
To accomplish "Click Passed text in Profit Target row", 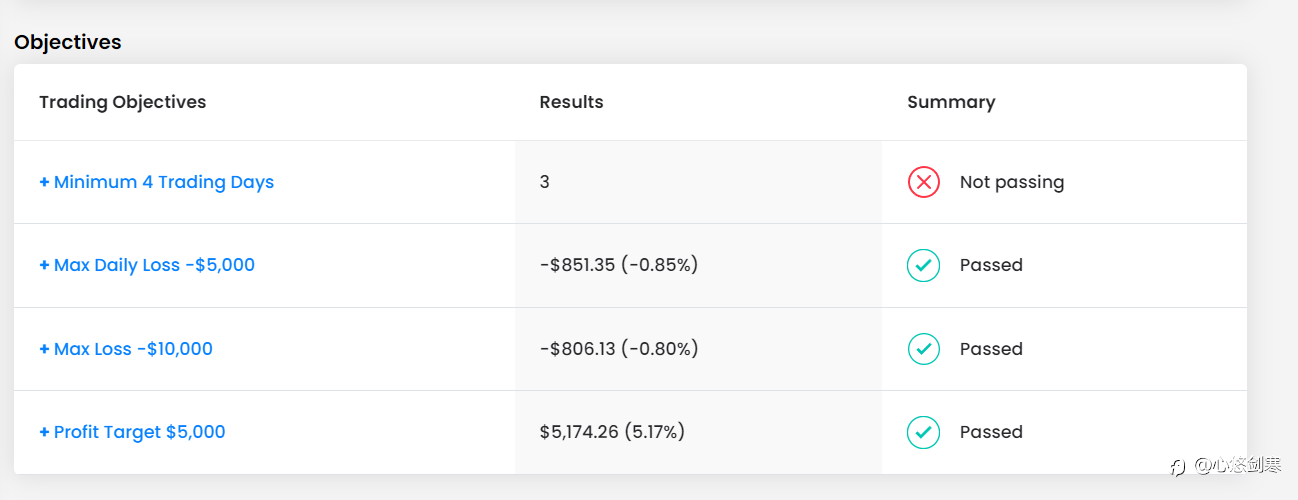I will (991, 432).
